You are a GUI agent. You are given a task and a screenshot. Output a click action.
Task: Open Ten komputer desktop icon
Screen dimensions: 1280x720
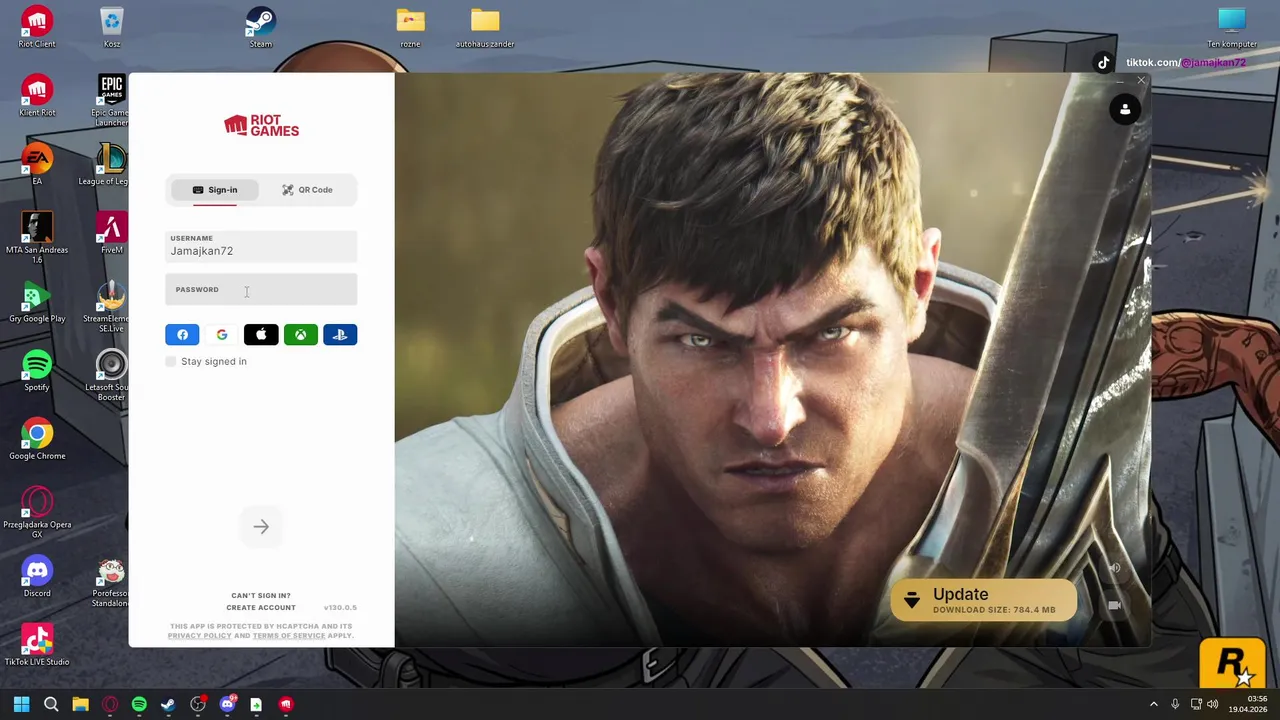click(1232, 28)
